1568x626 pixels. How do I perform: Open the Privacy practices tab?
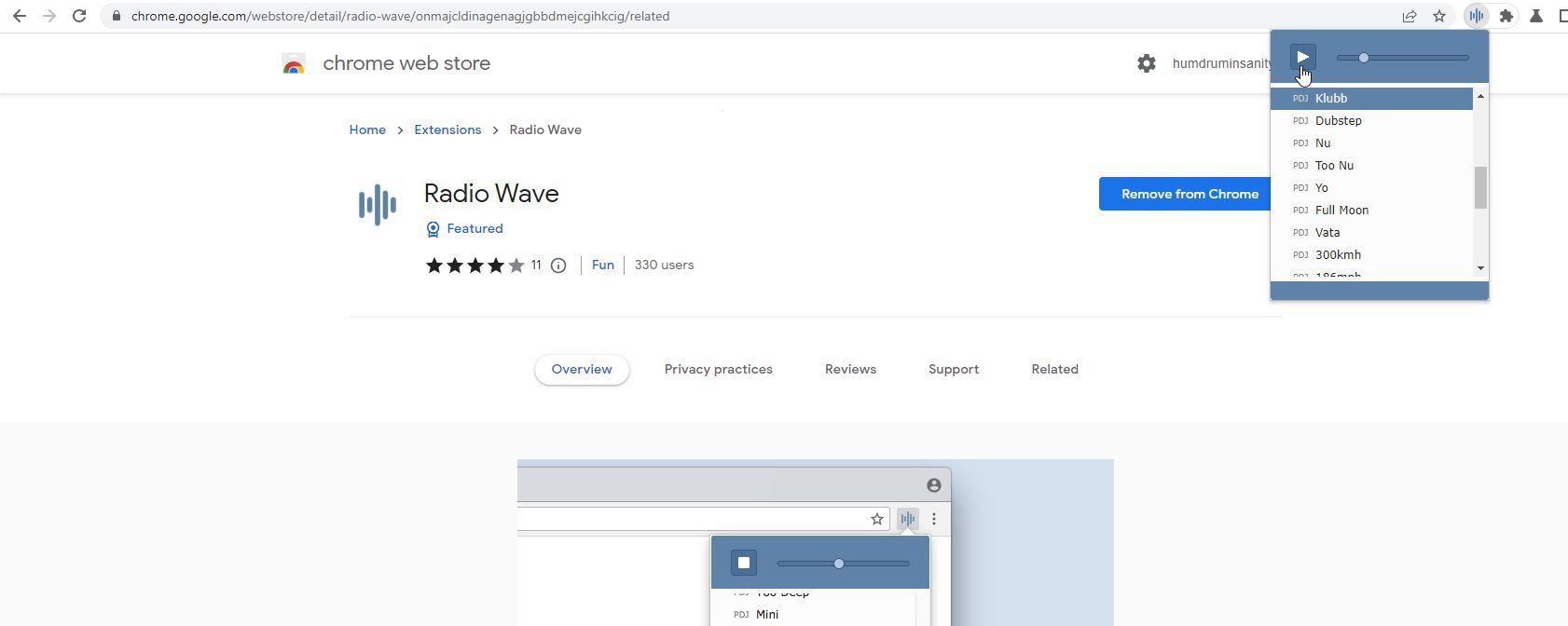click(718, 370)
